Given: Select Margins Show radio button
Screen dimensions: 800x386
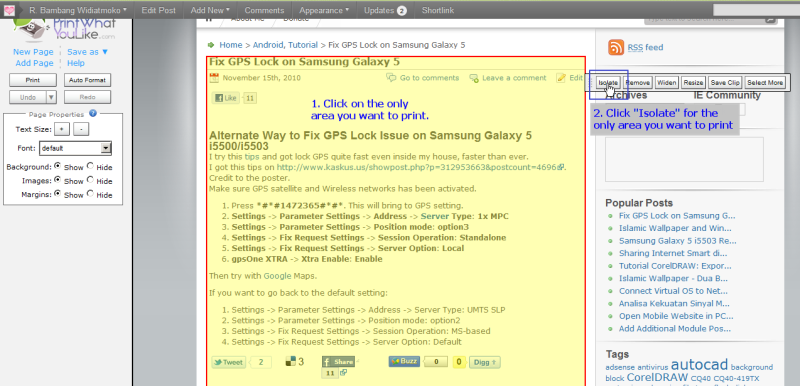Looking at the screenshot, I should [x=57, y=194].
